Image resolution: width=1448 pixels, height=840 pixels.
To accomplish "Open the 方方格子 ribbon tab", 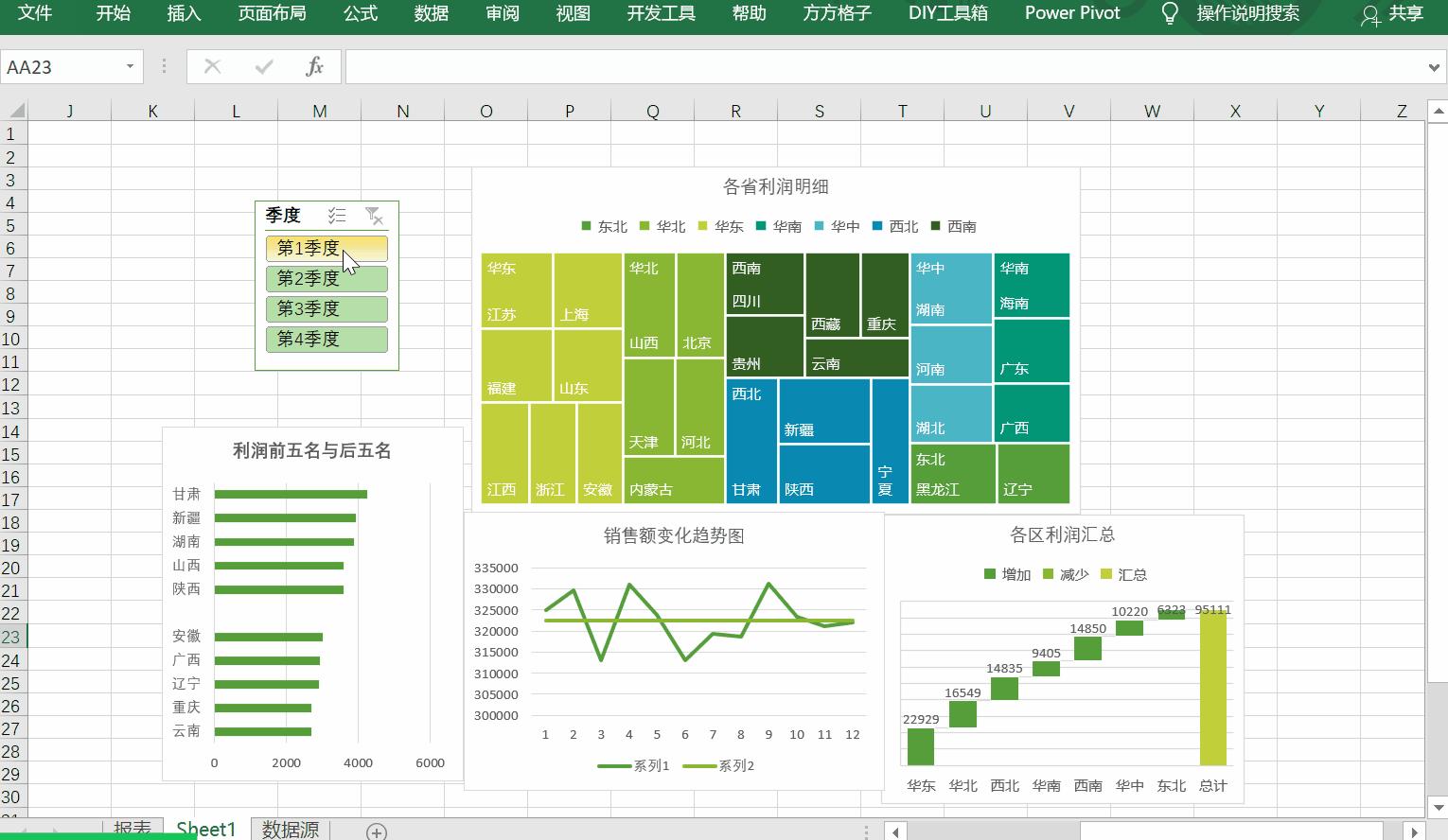I will tap(838, 13).
